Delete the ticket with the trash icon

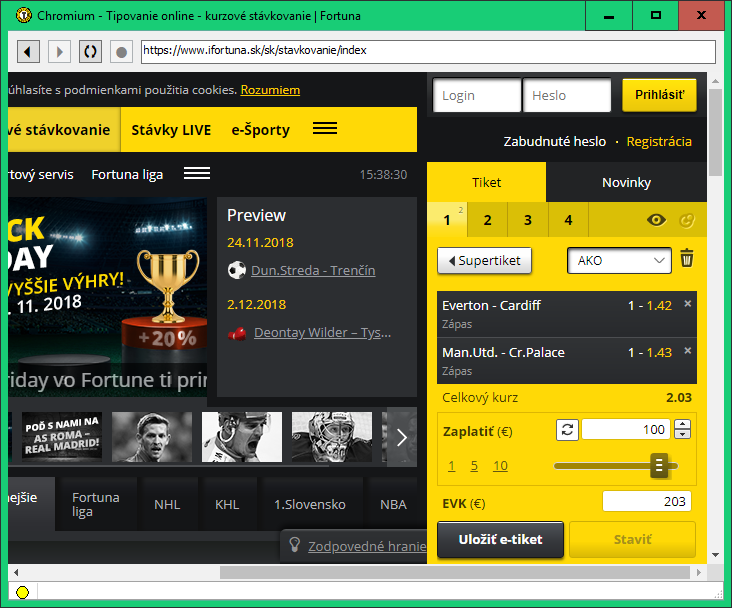pos(687,258)
